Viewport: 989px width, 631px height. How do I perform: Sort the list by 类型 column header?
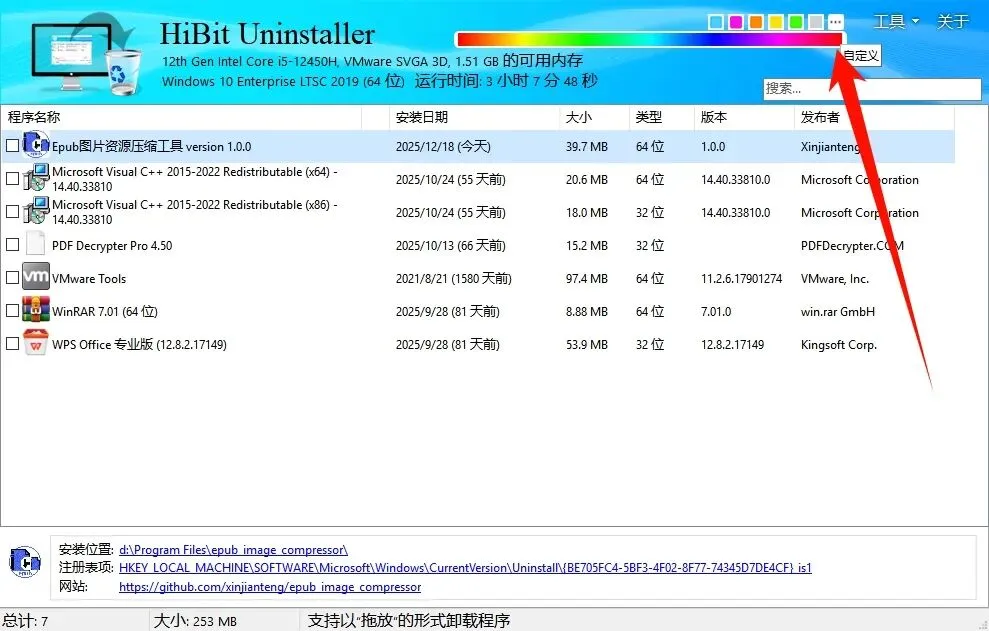point(662,117)
